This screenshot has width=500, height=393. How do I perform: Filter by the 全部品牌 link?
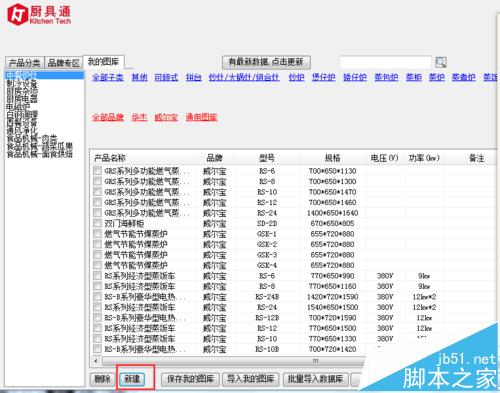108,117
